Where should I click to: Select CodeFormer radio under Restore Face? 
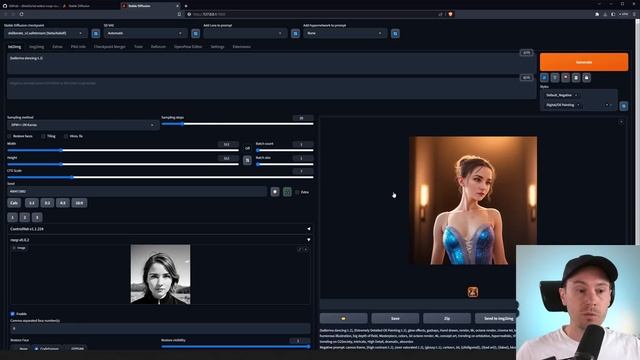point(47,349)
